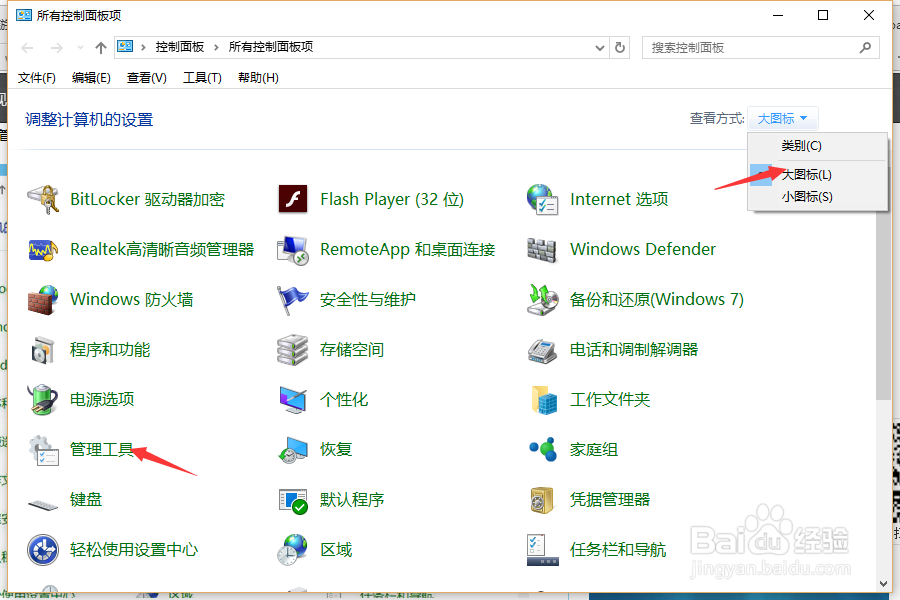This screenshot has height=600, width=900.
Task: Open the 编辑(E) menu
Action: (x=91, y=78)
